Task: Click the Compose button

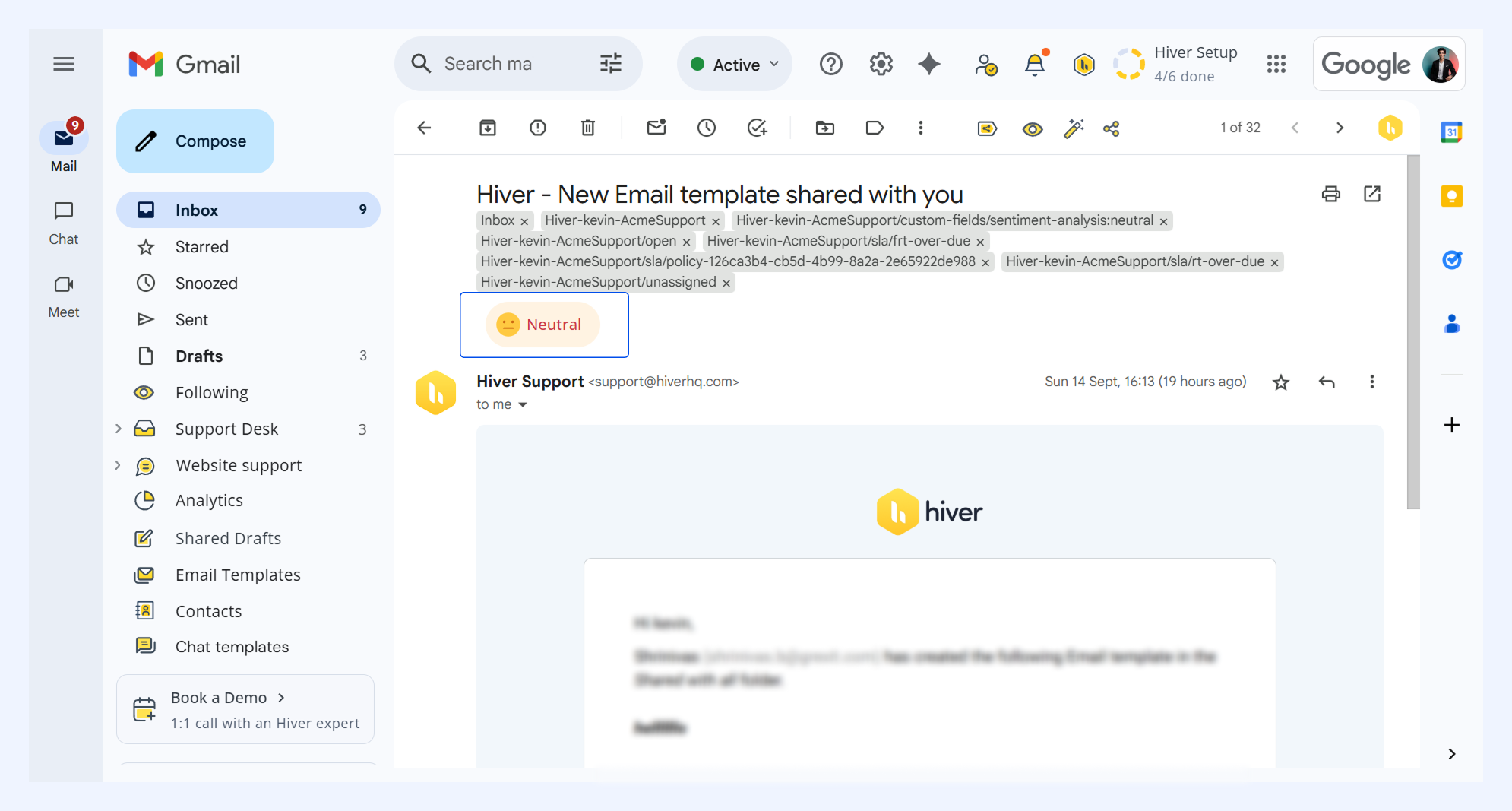Action: [195, 141]
